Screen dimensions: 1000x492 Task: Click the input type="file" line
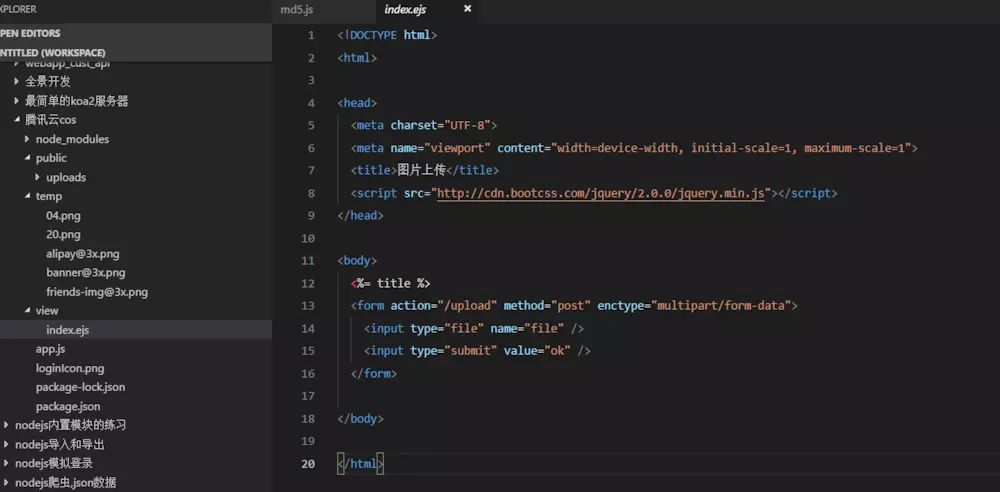coord(474,329)
